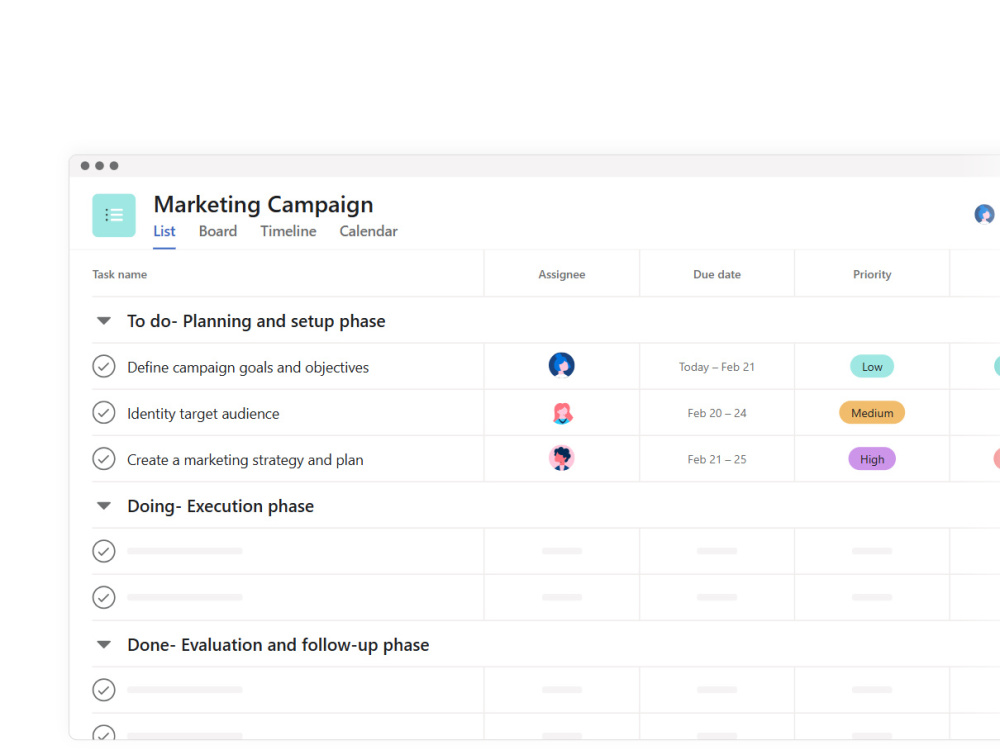Screen dimensions: 1000x750
Task: Open task Create a marketing strategy and plan
Action: (x=245, y=460)
